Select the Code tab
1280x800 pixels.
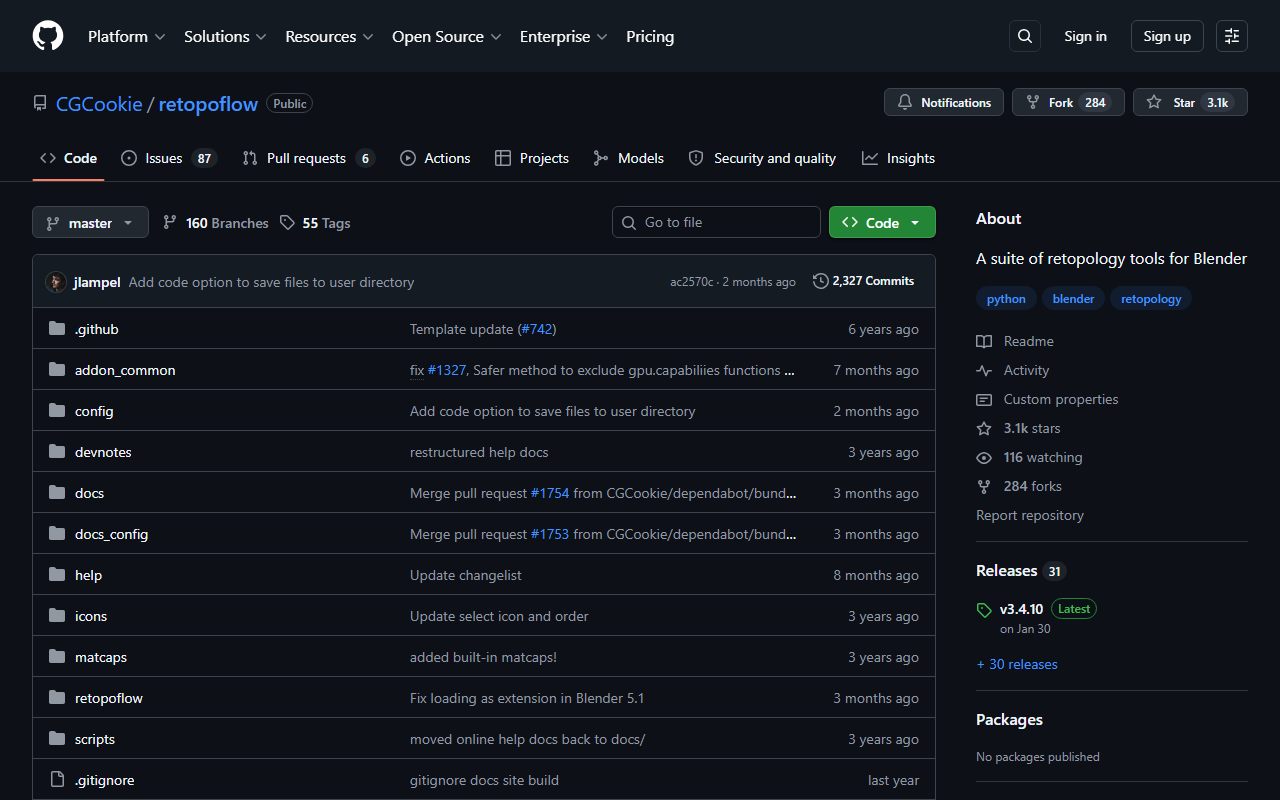pyautogui.click(x=68, y=158)
